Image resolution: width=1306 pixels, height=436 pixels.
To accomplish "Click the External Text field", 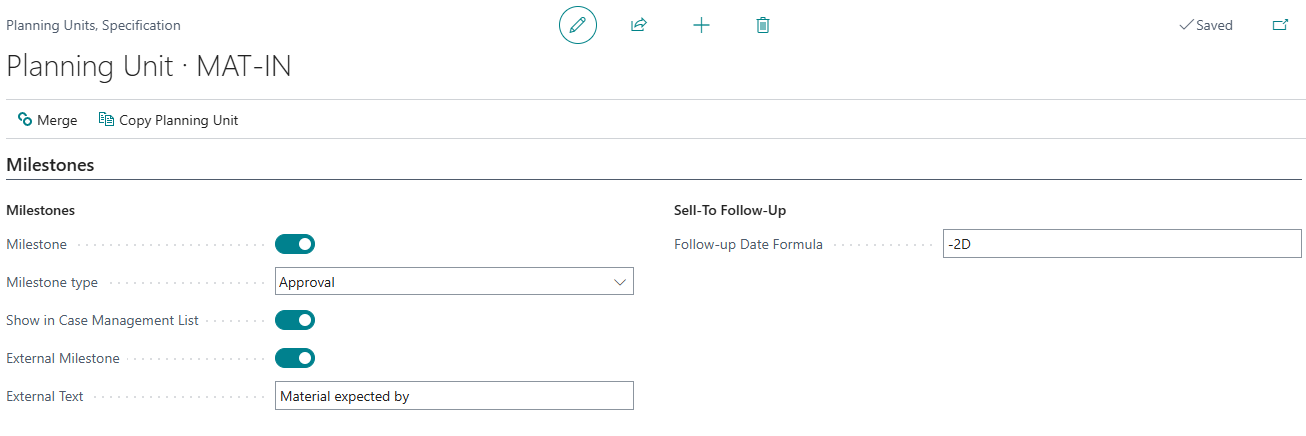I will 454,396.
